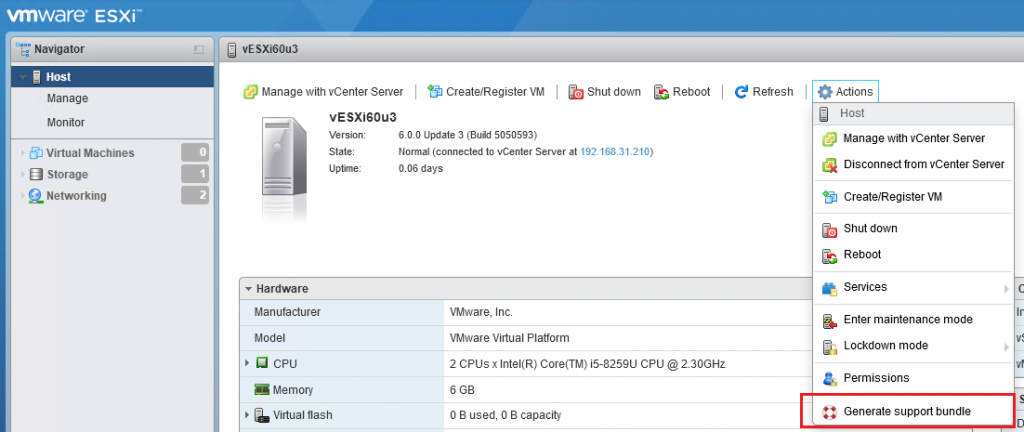Click the Create/Register VM toolbar icon
1024x432 pixels.
[435, 92]
